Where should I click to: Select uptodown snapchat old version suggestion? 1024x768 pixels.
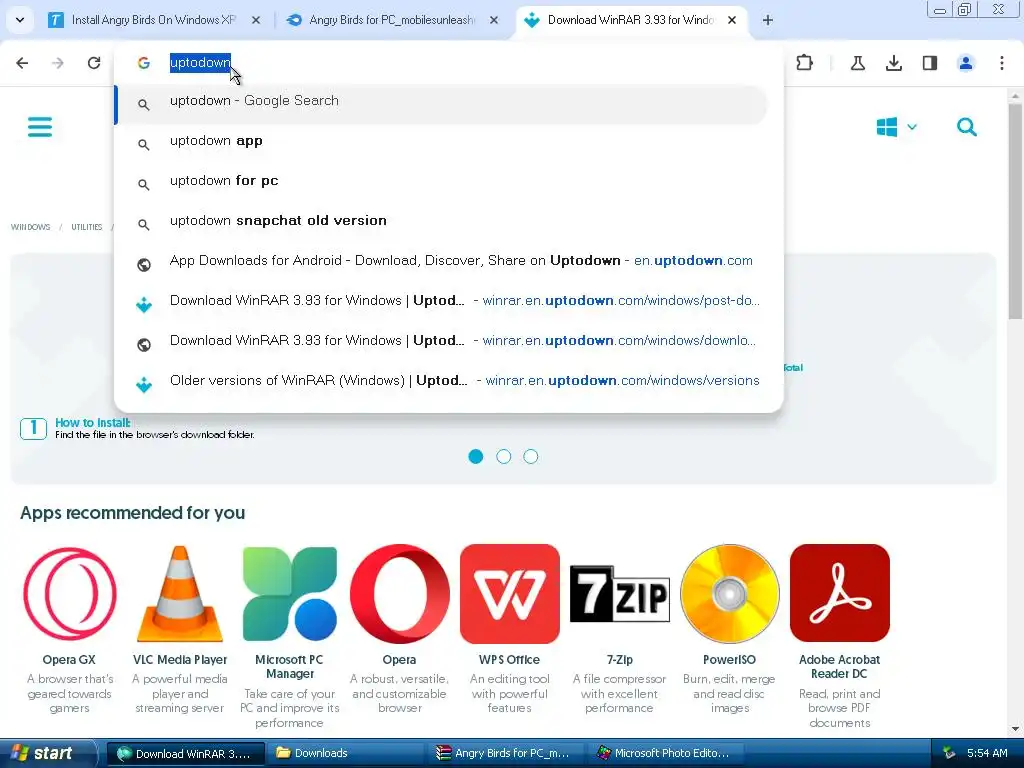tap(441, 221)
